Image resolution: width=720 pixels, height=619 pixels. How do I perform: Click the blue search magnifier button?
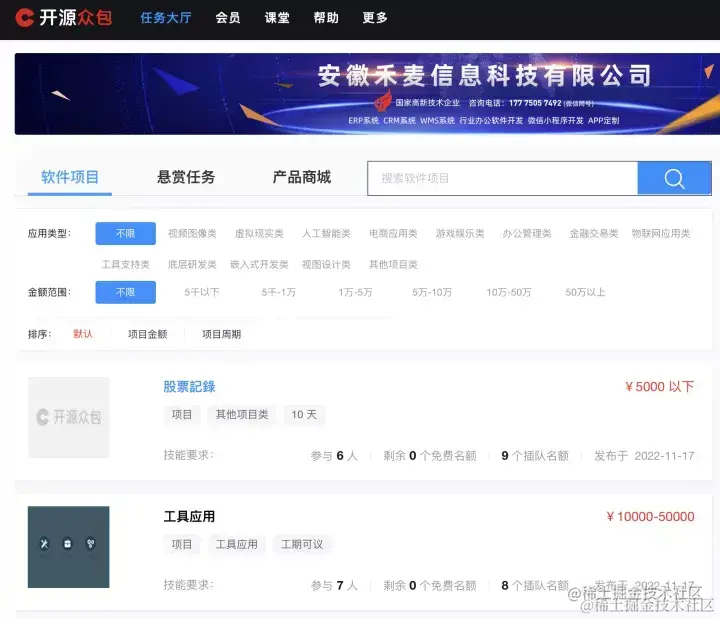[674, 178]
